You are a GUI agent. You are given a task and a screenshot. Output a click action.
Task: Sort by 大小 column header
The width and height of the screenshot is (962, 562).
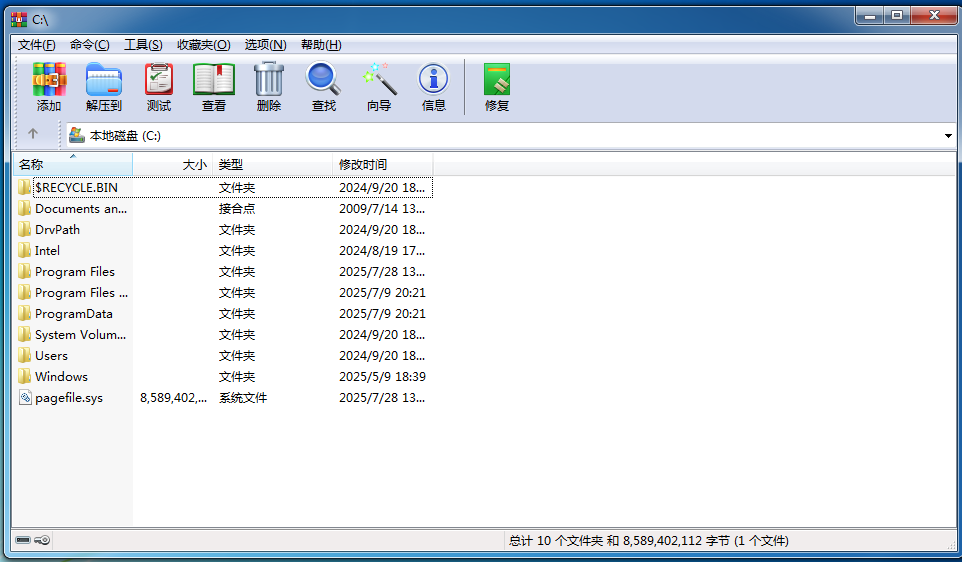[172, 164]
